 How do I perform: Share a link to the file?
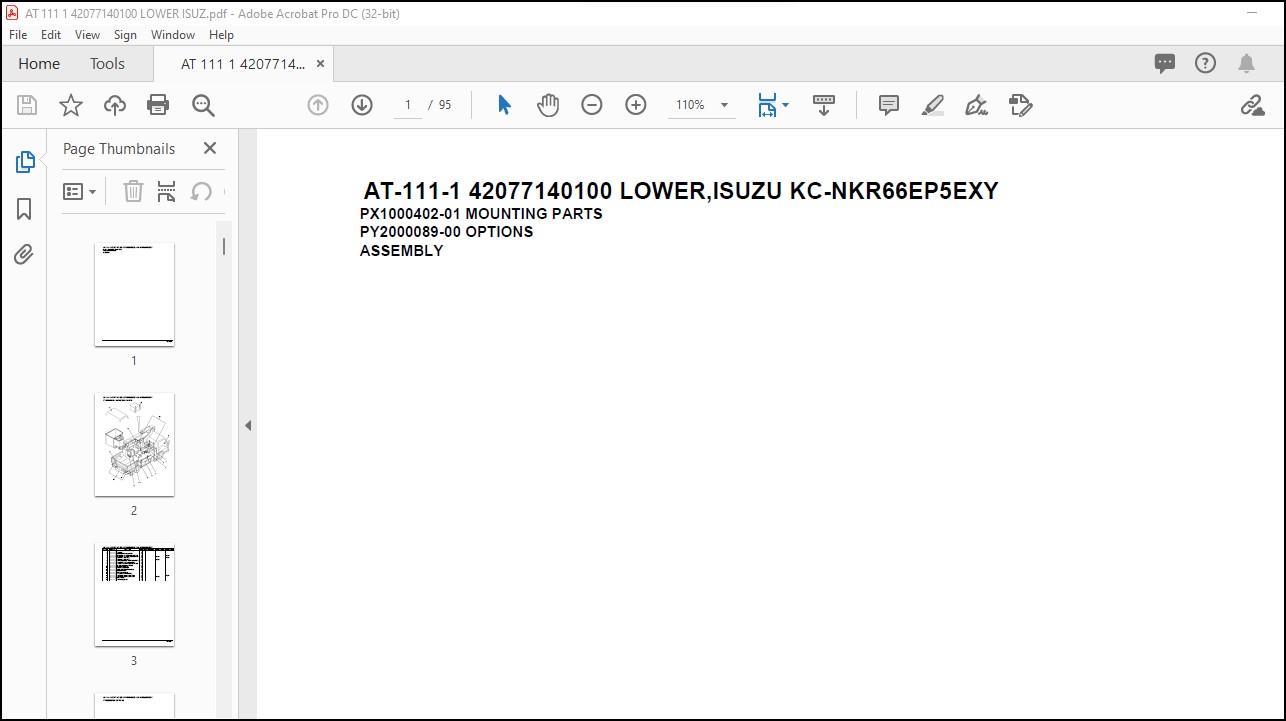pyautogui.click(x=1252, y=105)
